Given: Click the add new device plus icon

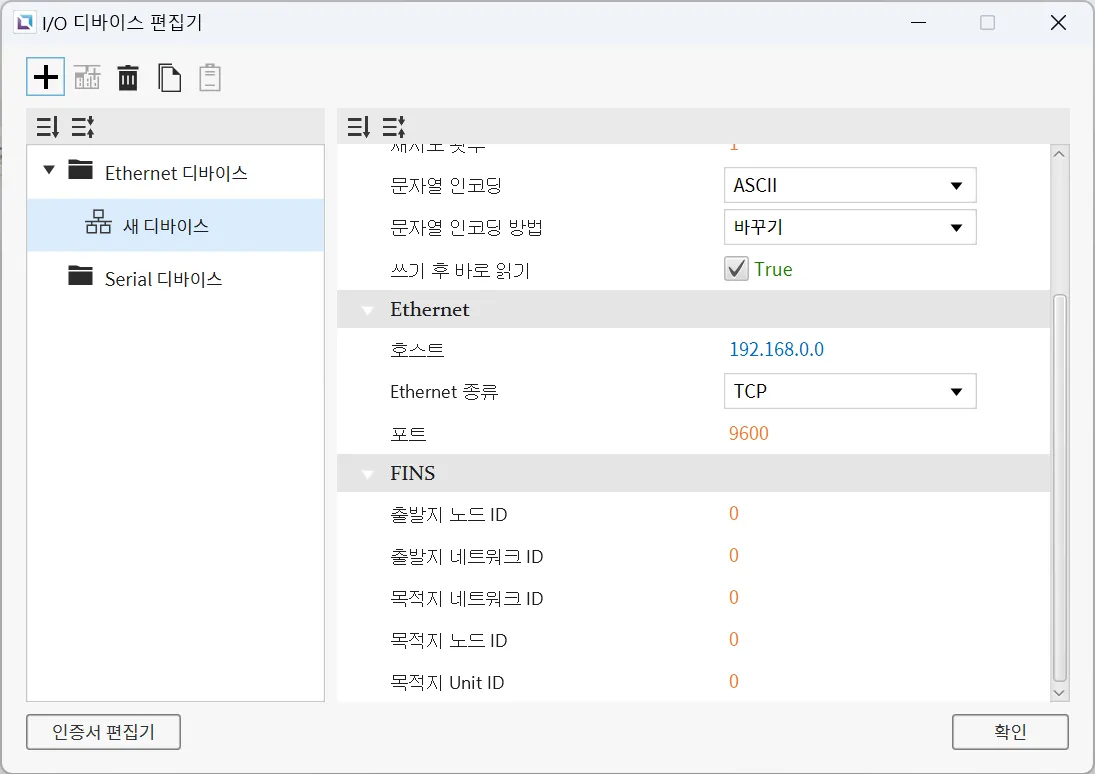Looking at the screenshot, I should tap(46, 77).
